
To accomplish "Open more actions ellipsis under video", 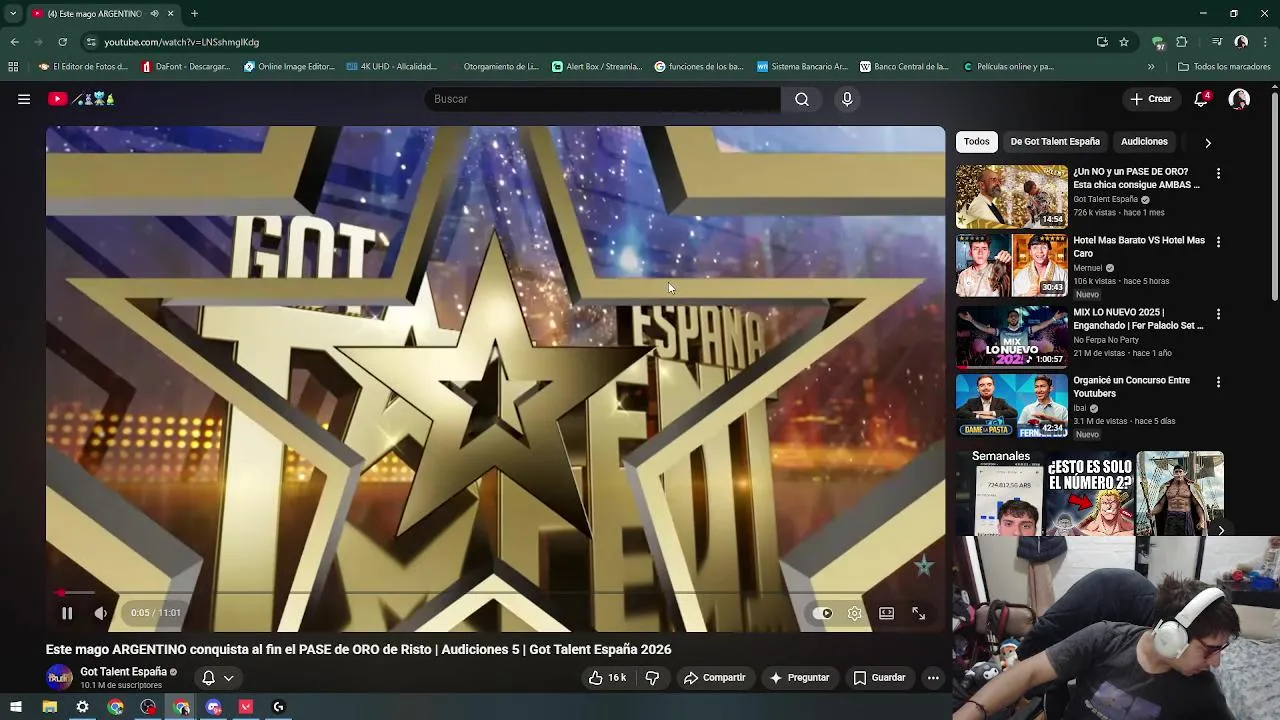I will pyautogui.click(x=933, y=677).
